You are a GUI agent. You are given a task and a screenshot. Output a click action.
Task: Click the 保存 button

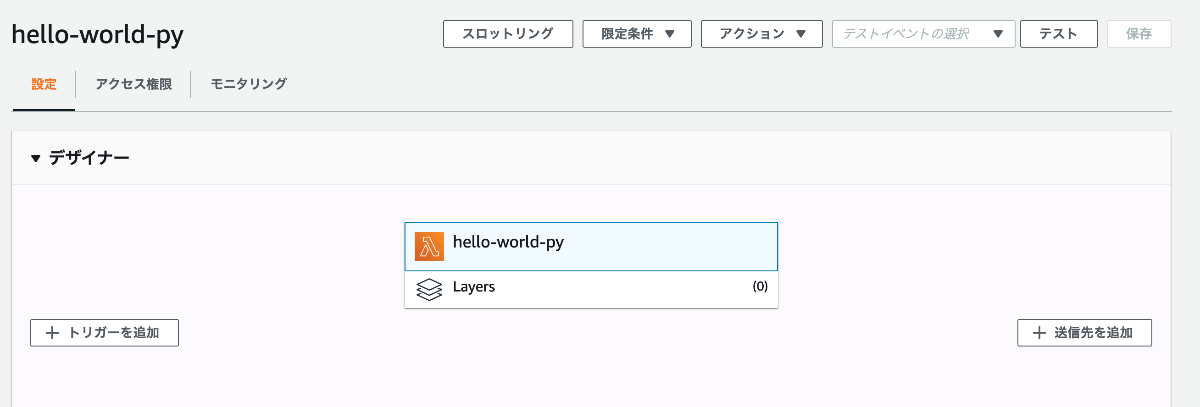[x=1139, y=34]
